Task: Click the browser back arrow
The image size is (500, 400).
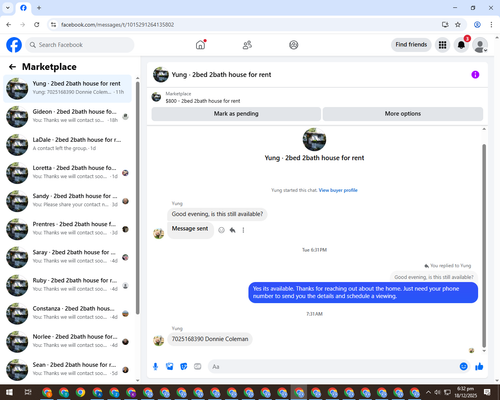Action: click(9, 25)
